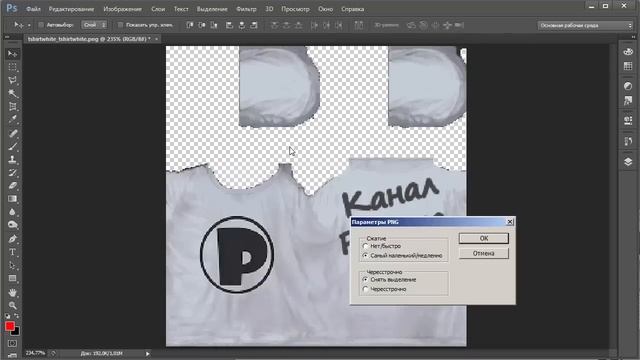This screenshot has width=640, height=360.
Task: Confirm PNG options with OK button
Action: click(x=484, y=238)
